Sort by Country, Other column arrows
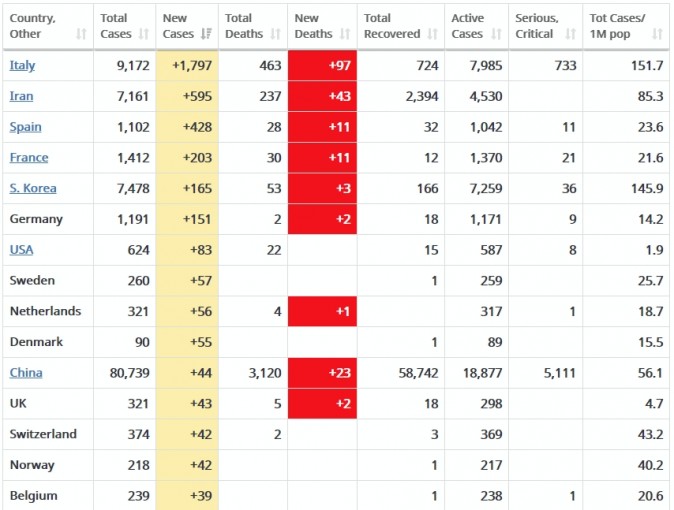The width and height of the screenshot is (674, 510). (81, 34)
